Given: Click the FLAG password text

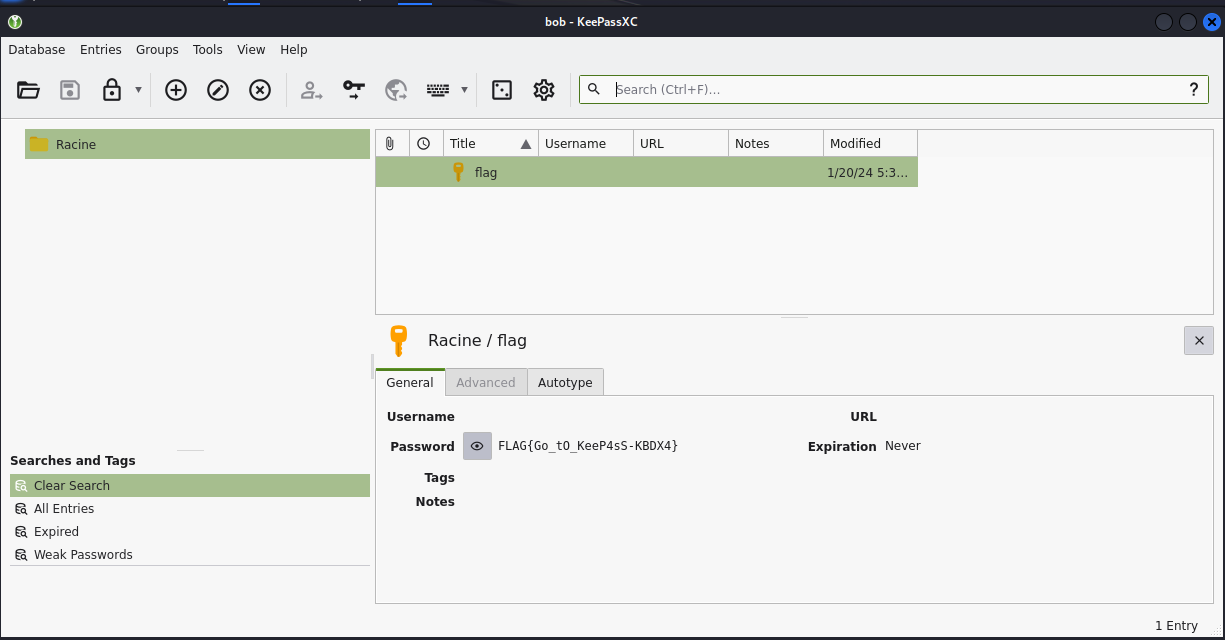Looking at the screenshot, I should [588, 445].
